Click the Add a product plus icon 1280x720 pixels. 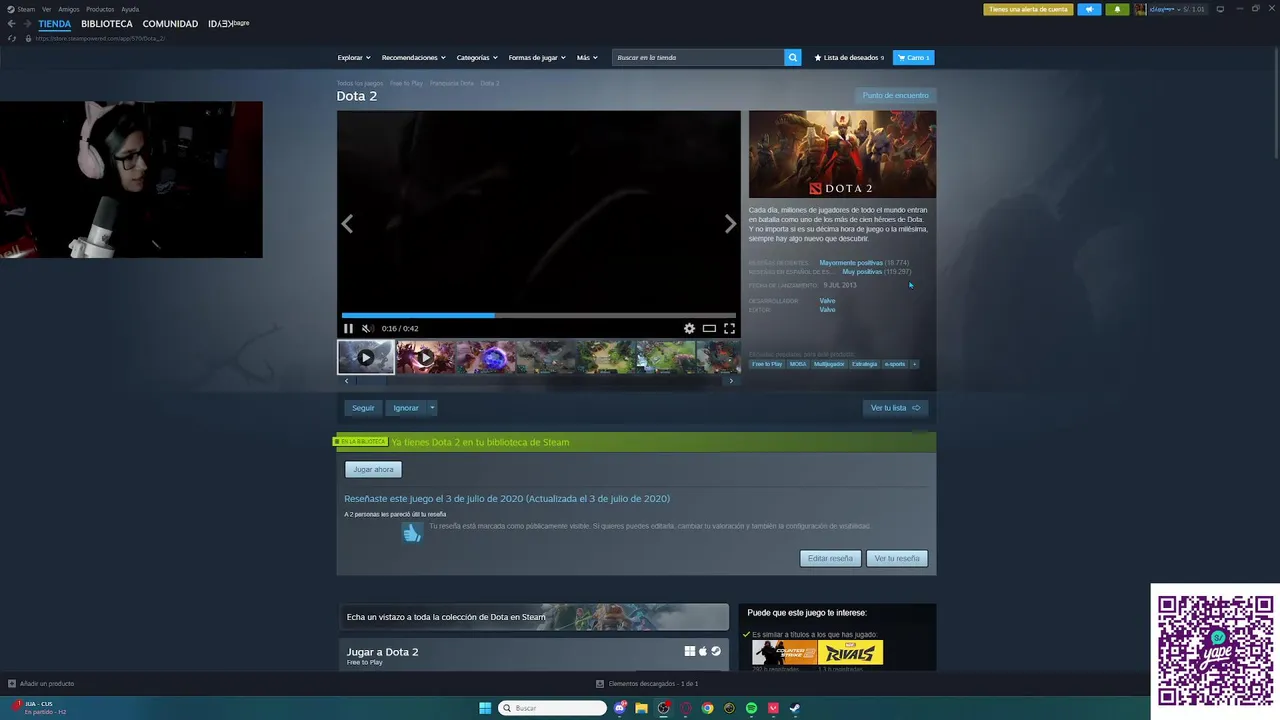point(12,683)
